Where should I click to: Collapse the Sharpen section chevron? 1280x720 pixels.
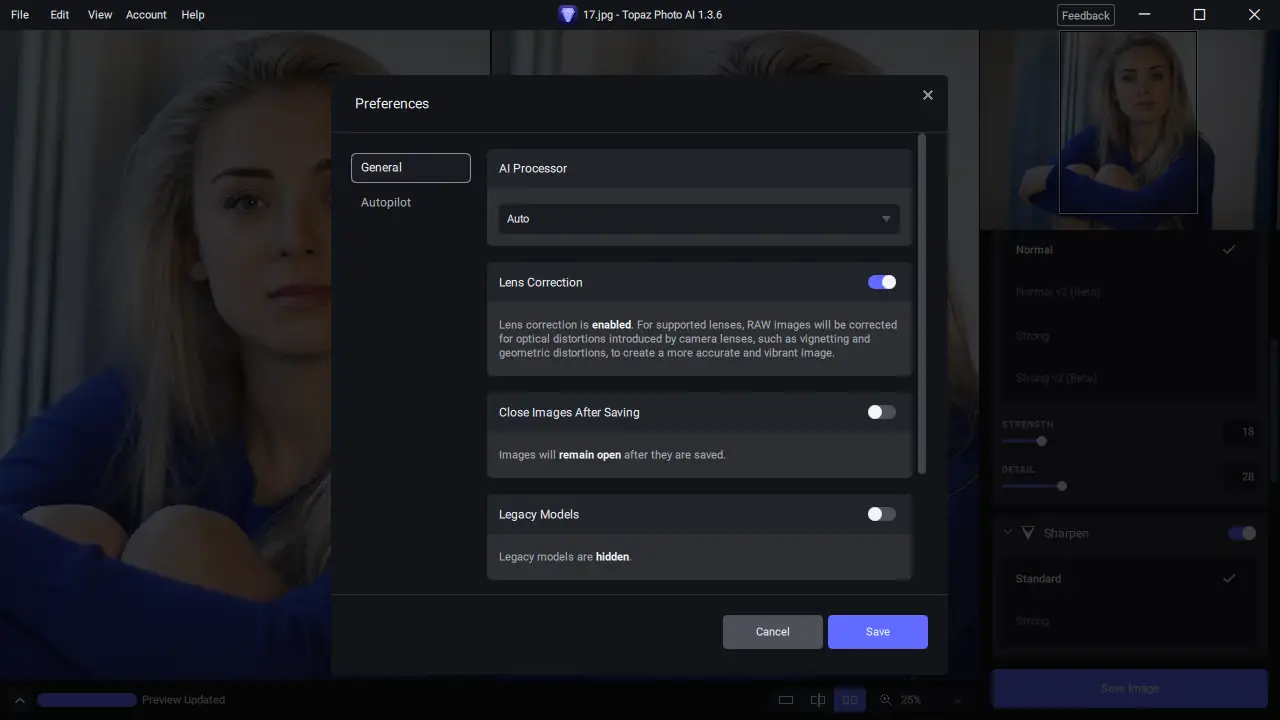[x=1007, y=533]
